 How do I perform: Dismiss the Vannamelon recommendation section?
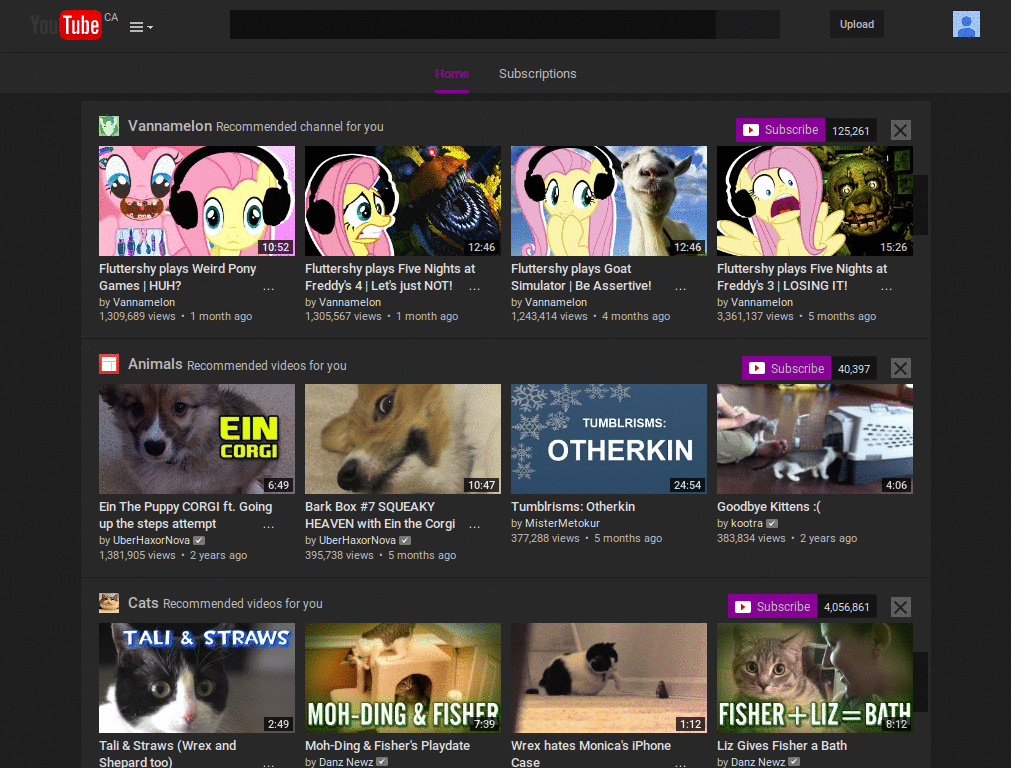pyautogui.click(x=901, y=130)
